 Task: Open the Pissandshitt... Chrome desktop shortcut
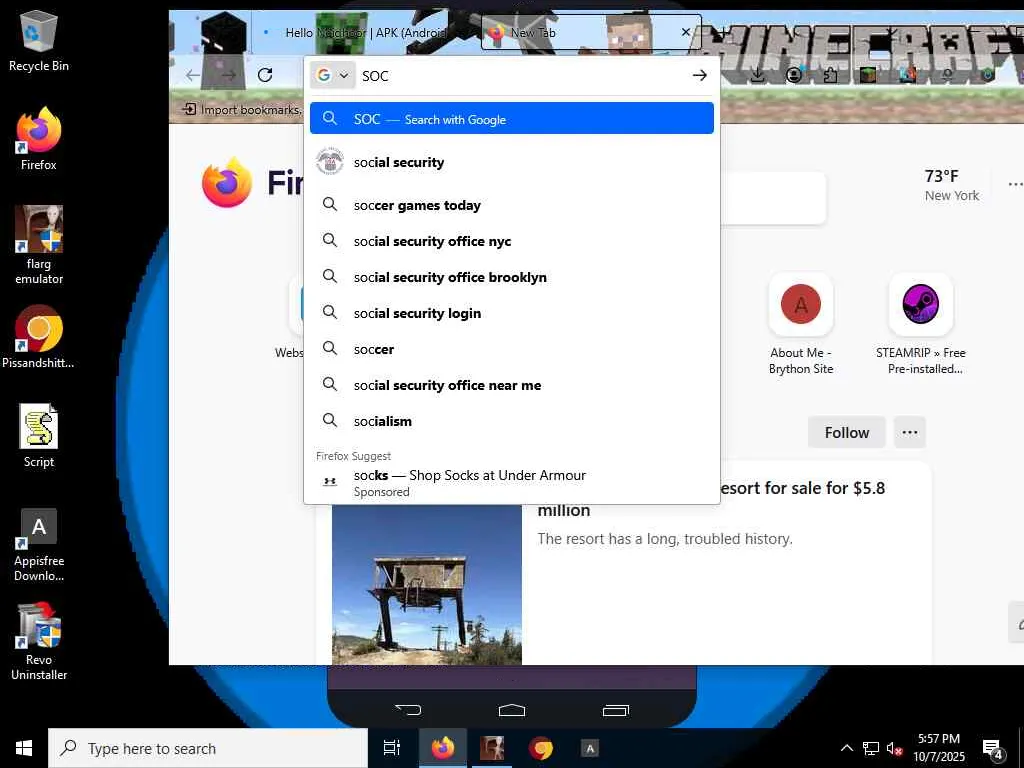point(39,337)
